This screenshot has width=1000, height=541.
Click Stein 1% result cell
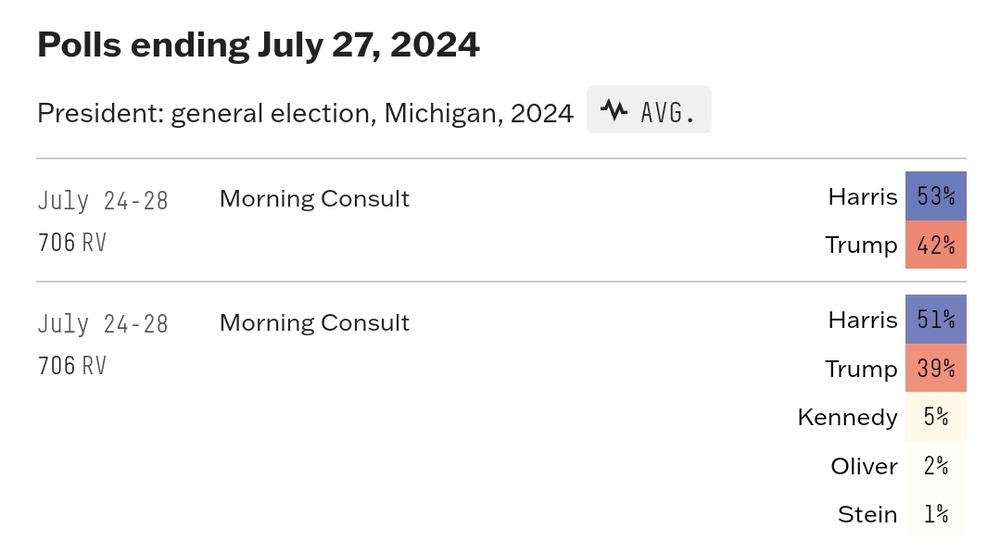[936, 514]
